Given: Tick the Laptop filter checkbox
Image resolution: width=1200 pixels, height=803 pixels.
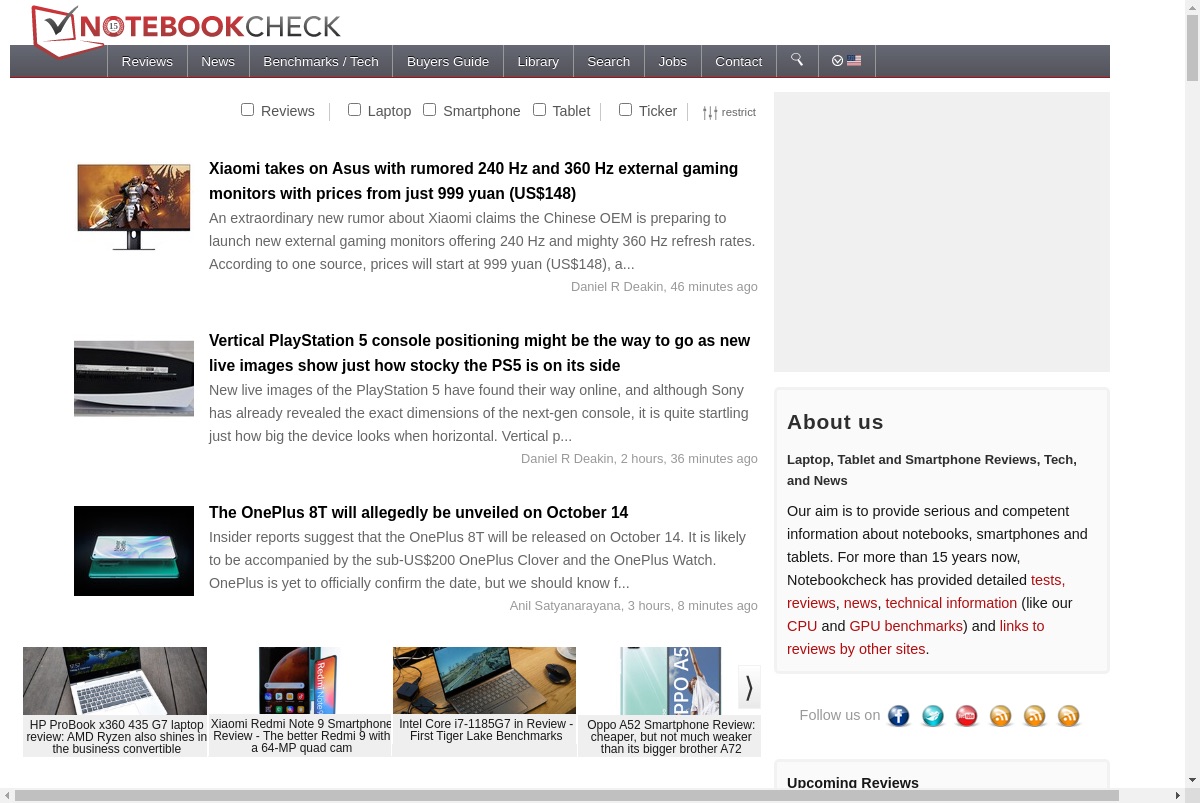Looking at the screenshot, I should 354,109.
